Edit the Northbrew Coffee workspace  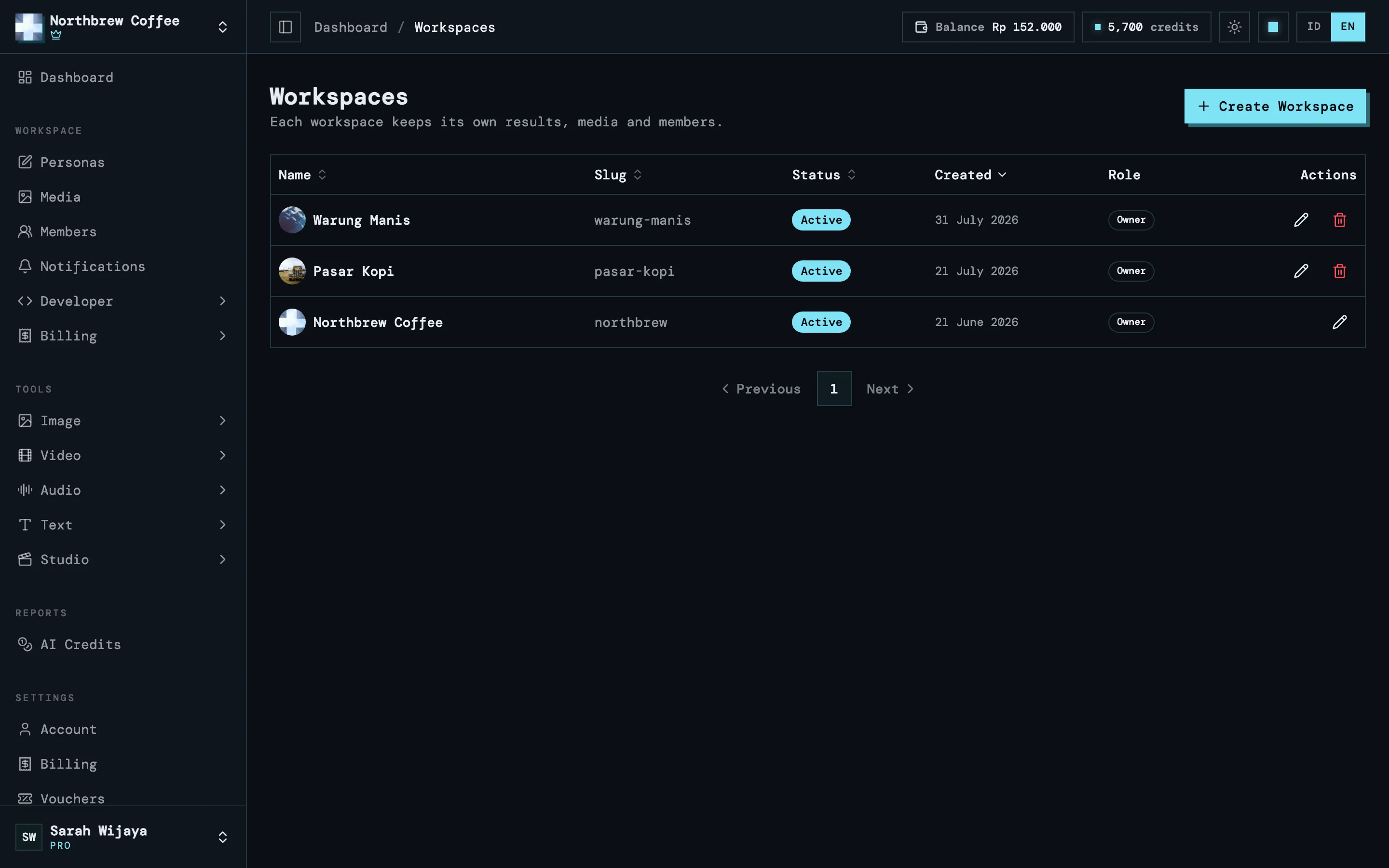point(1340,322)
